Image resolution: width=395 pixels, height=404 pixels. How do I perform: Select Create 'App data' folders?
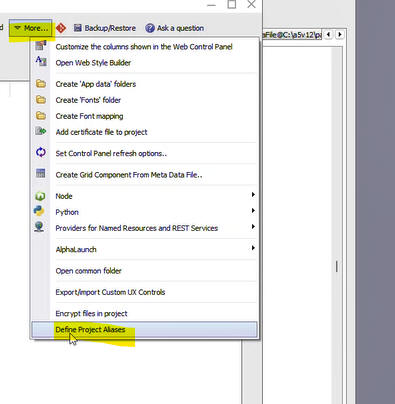(144, 84)
